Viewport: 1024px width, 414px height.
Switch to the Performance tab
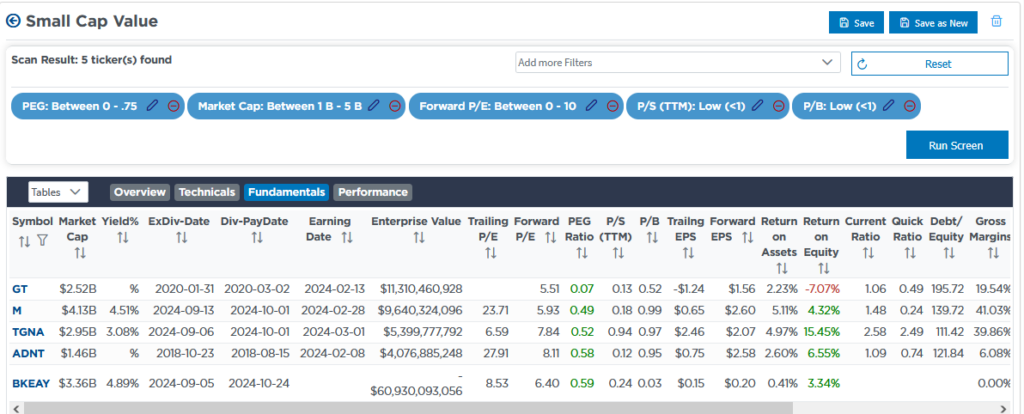[373, 192]
